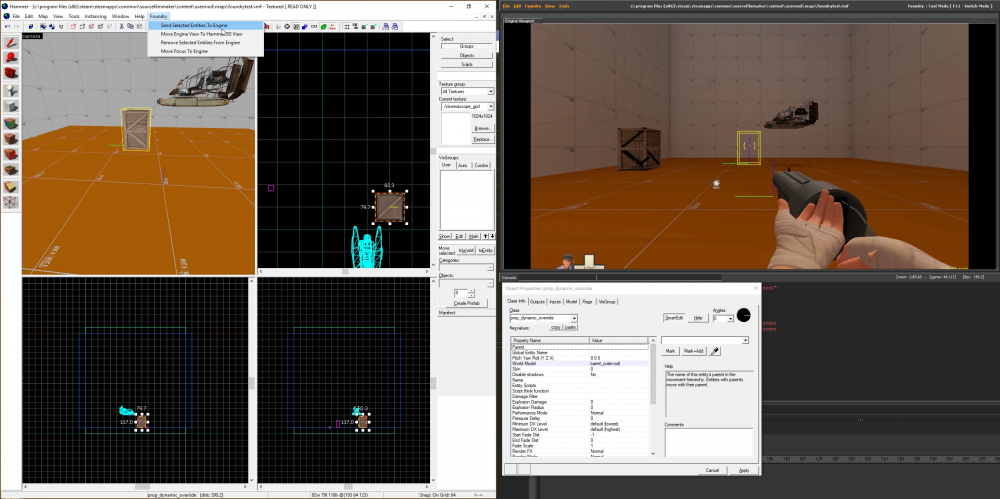
Task: Click the Apply button in Object Properties
Action: tap(743, 469)
